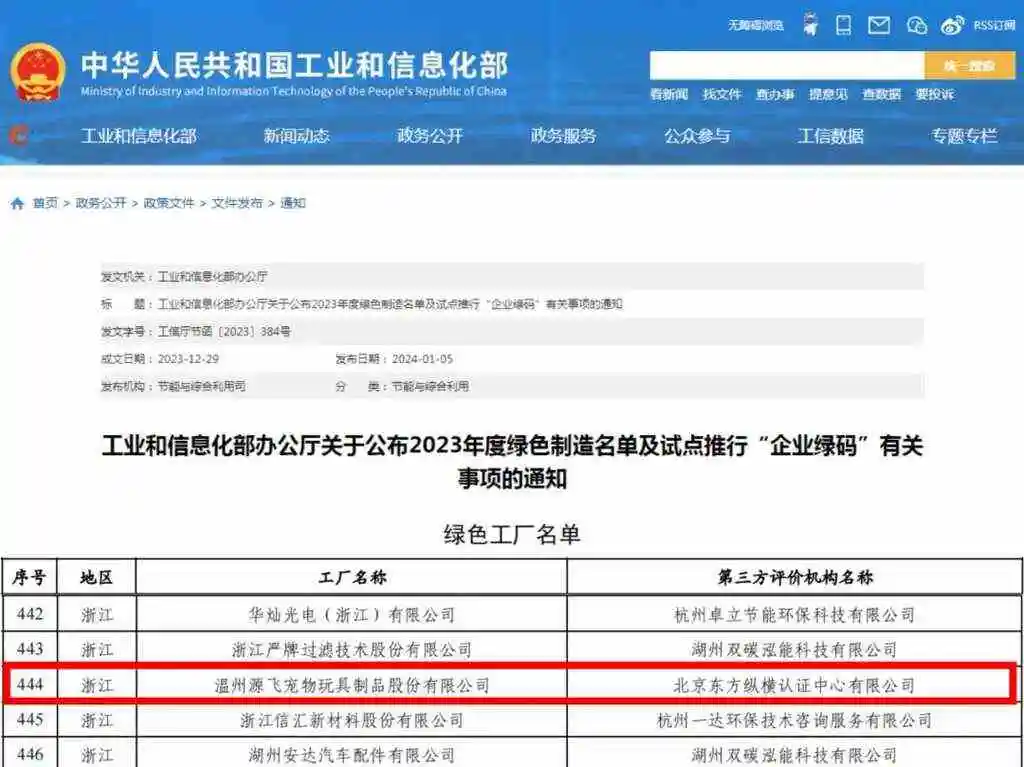
Task: Select 查数据 quick link
Action: [882, 95]
